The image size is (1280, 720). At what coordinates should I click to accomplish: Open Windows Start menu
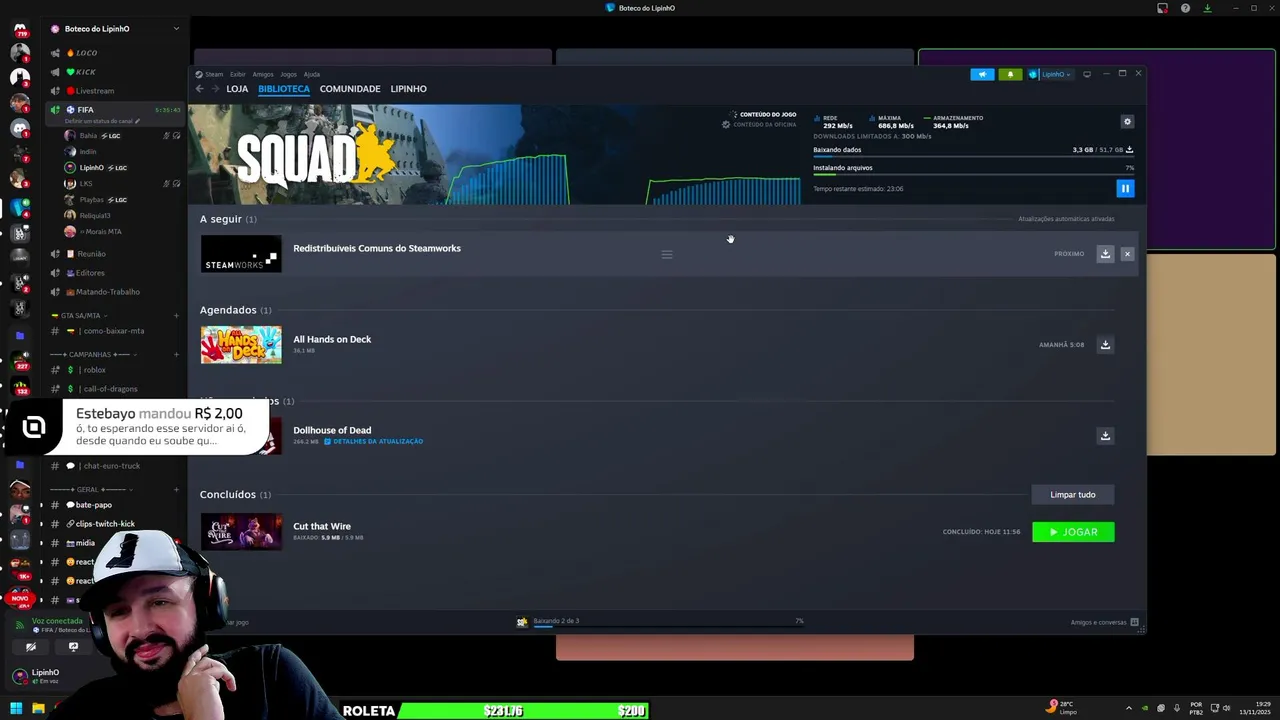pyautogui.click(x=16, y=709)
